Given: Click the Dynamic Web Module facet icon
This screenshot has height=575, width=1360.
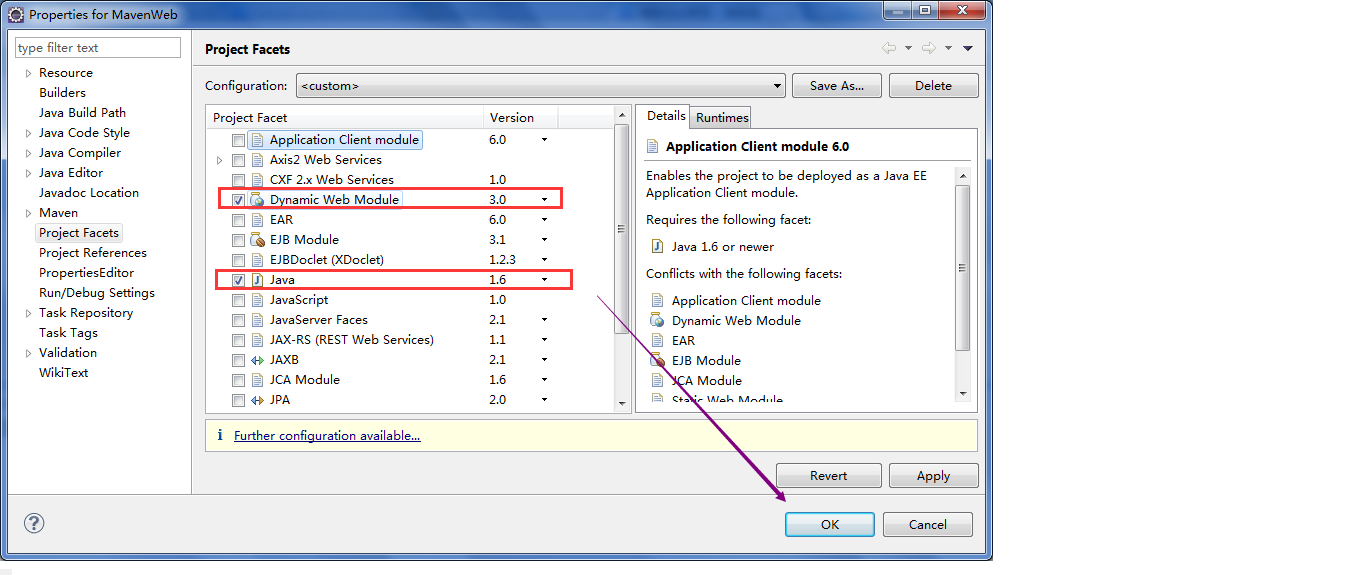Looking at the screenshot, I should (x=257, y=200).
